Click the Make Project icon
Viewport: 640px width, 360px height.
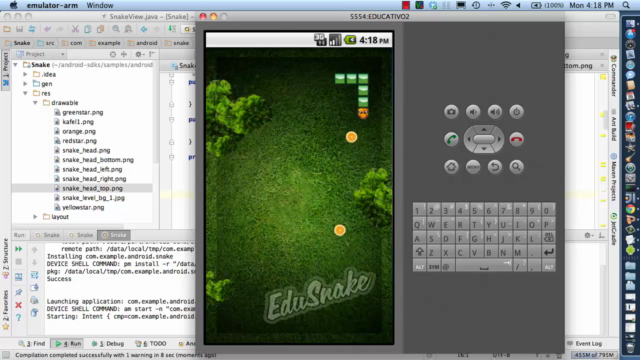(172, 29)
